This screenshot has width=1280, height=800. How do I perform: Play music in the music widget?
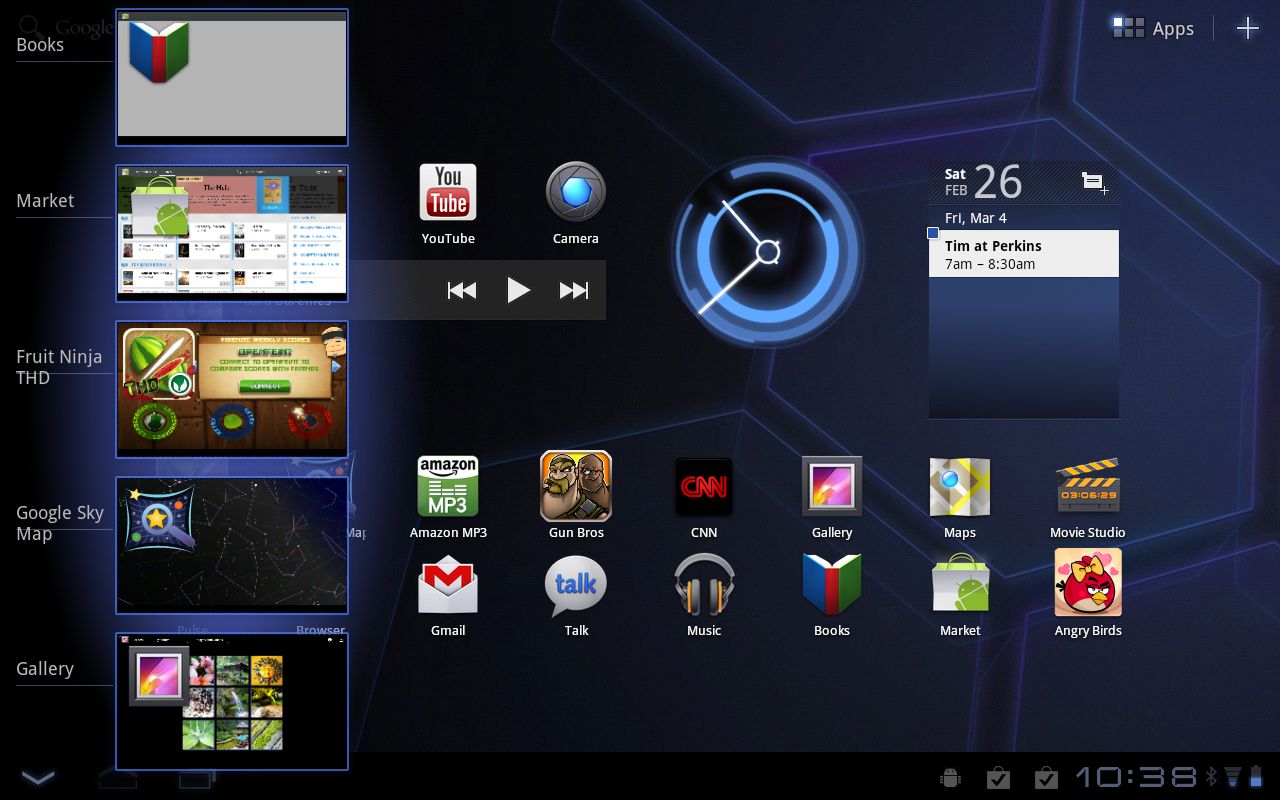[518, 290]
